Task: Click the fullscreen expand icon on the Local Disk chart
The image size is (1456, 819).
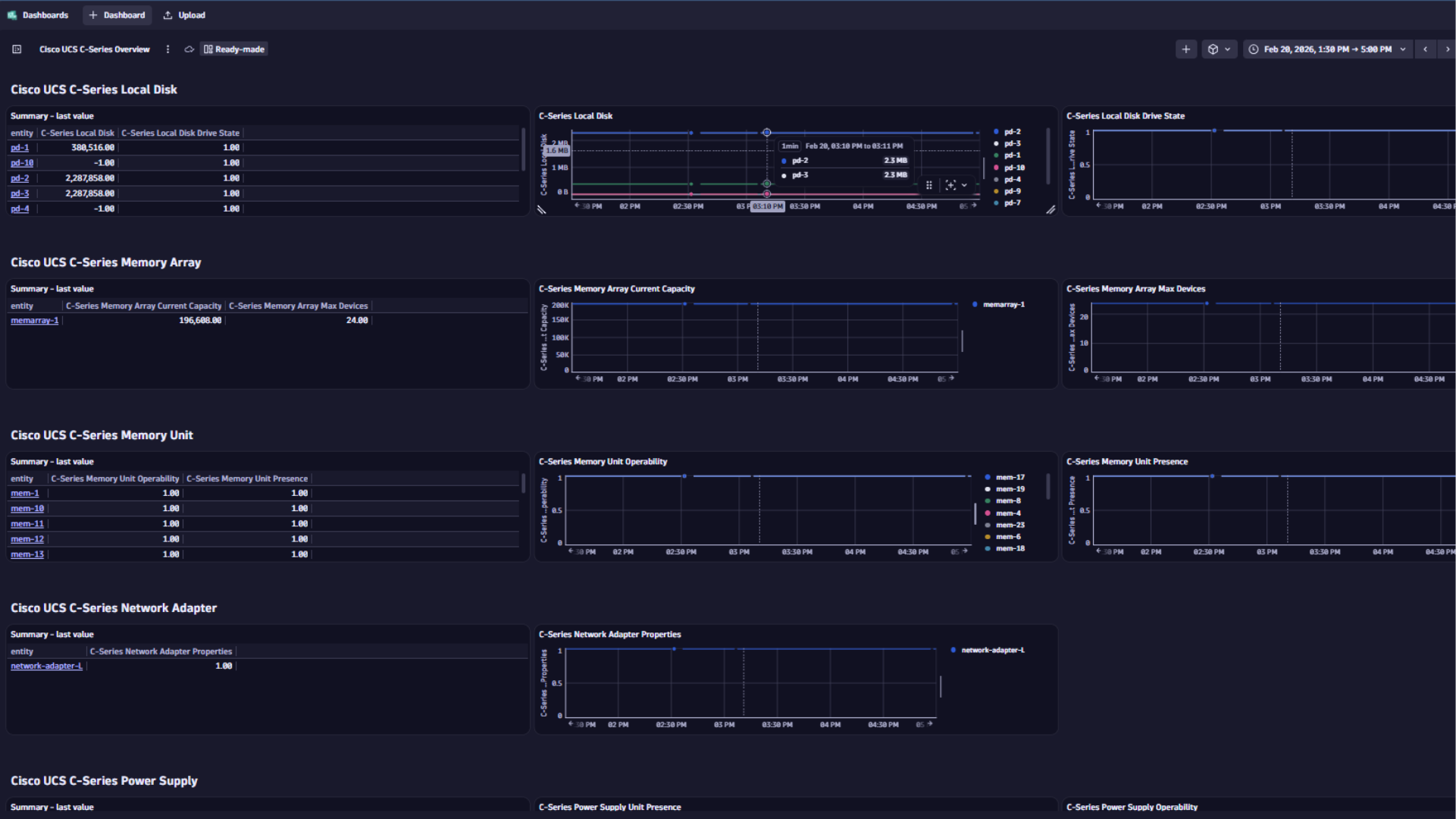Action: pyautogui.click(x=950, y=184)
